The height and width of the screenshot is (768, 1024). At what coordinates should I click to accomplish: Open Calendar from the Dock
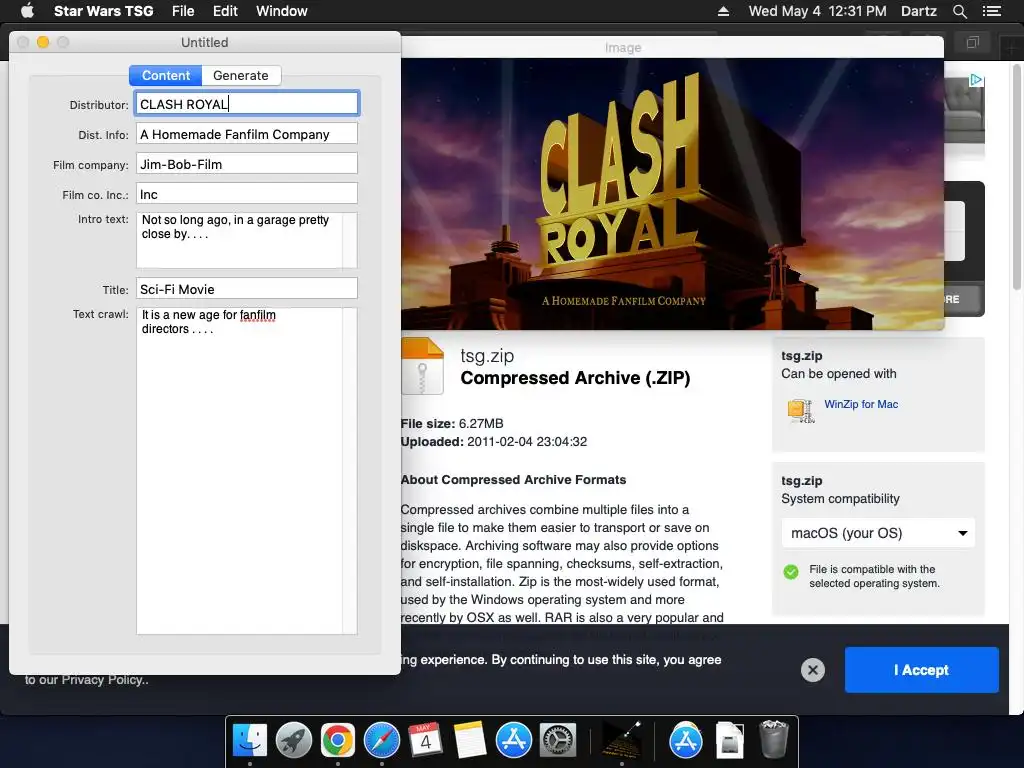[x=426, y=741]
